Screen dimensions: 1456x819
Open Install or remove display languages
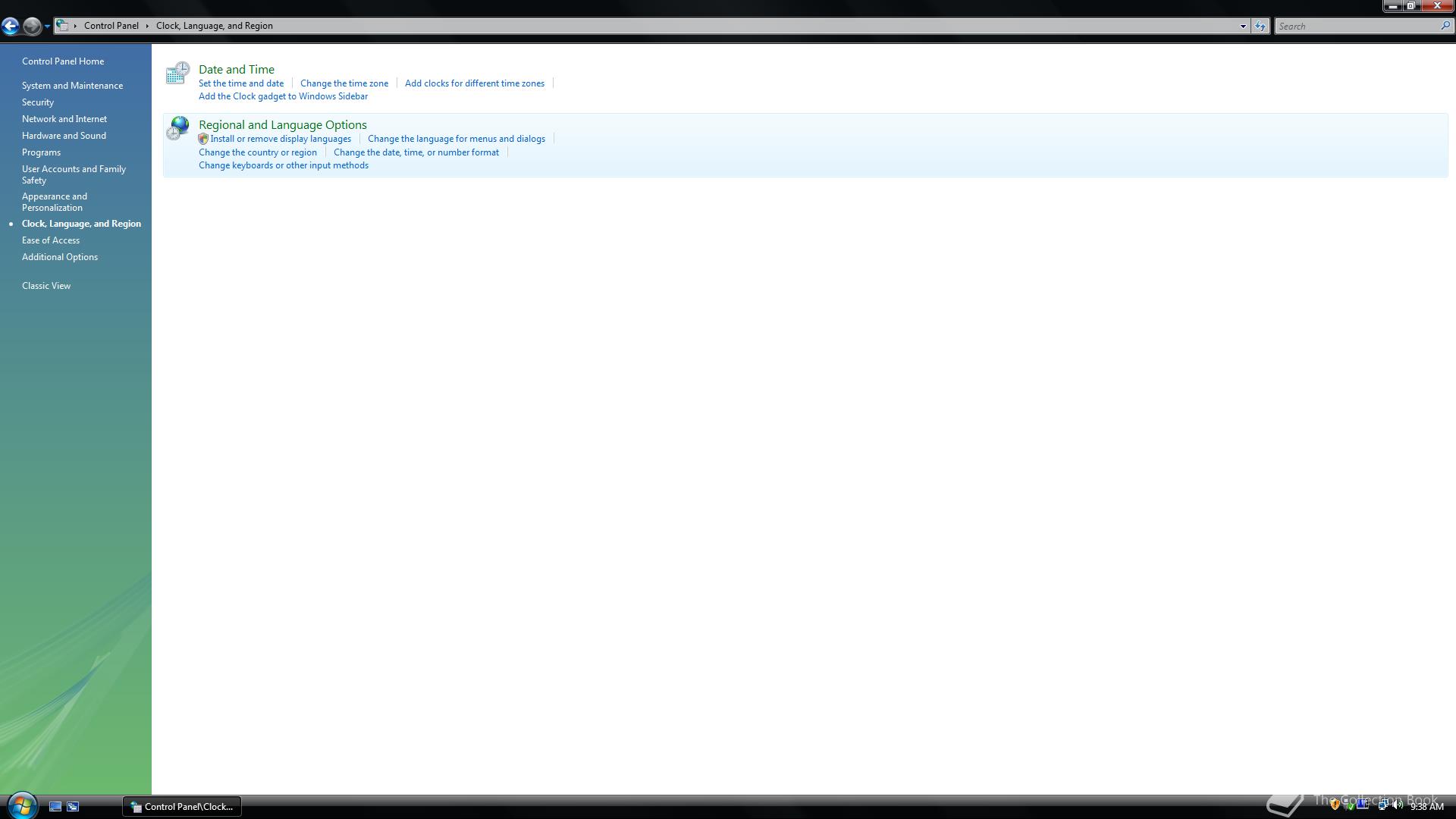point(280,139)
